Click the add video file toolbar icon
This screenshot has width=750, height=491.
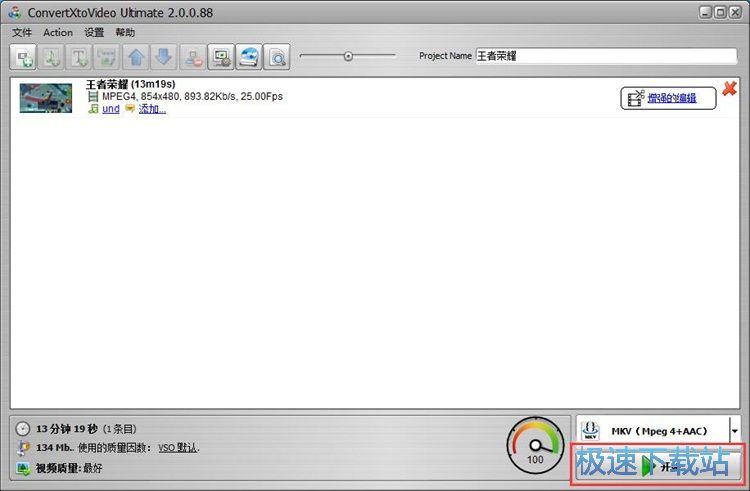coord(23,57)
